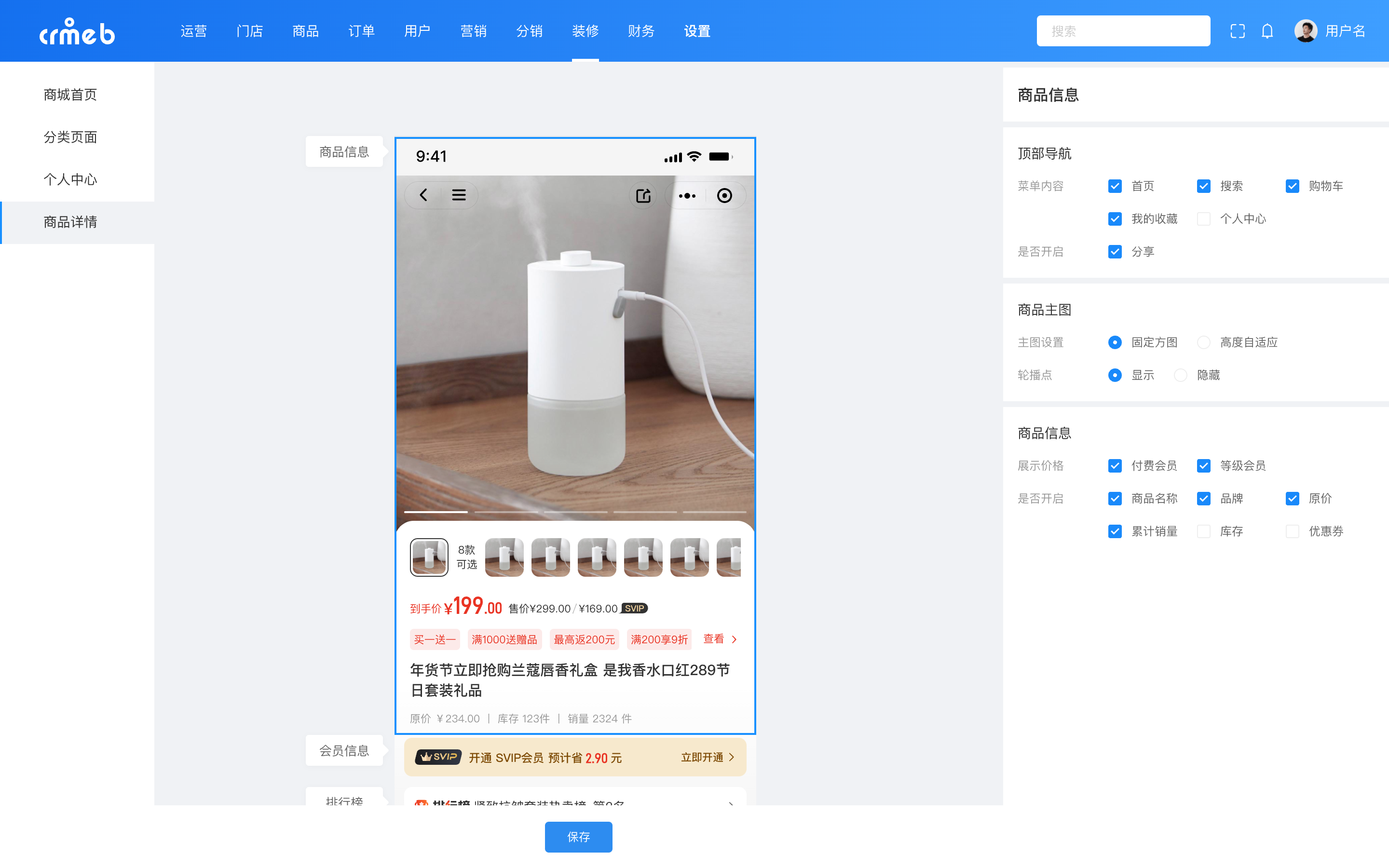This screenshot has height=868, width=1389.
Task: Open the 门店 top menu
Action: click(250, 31)
